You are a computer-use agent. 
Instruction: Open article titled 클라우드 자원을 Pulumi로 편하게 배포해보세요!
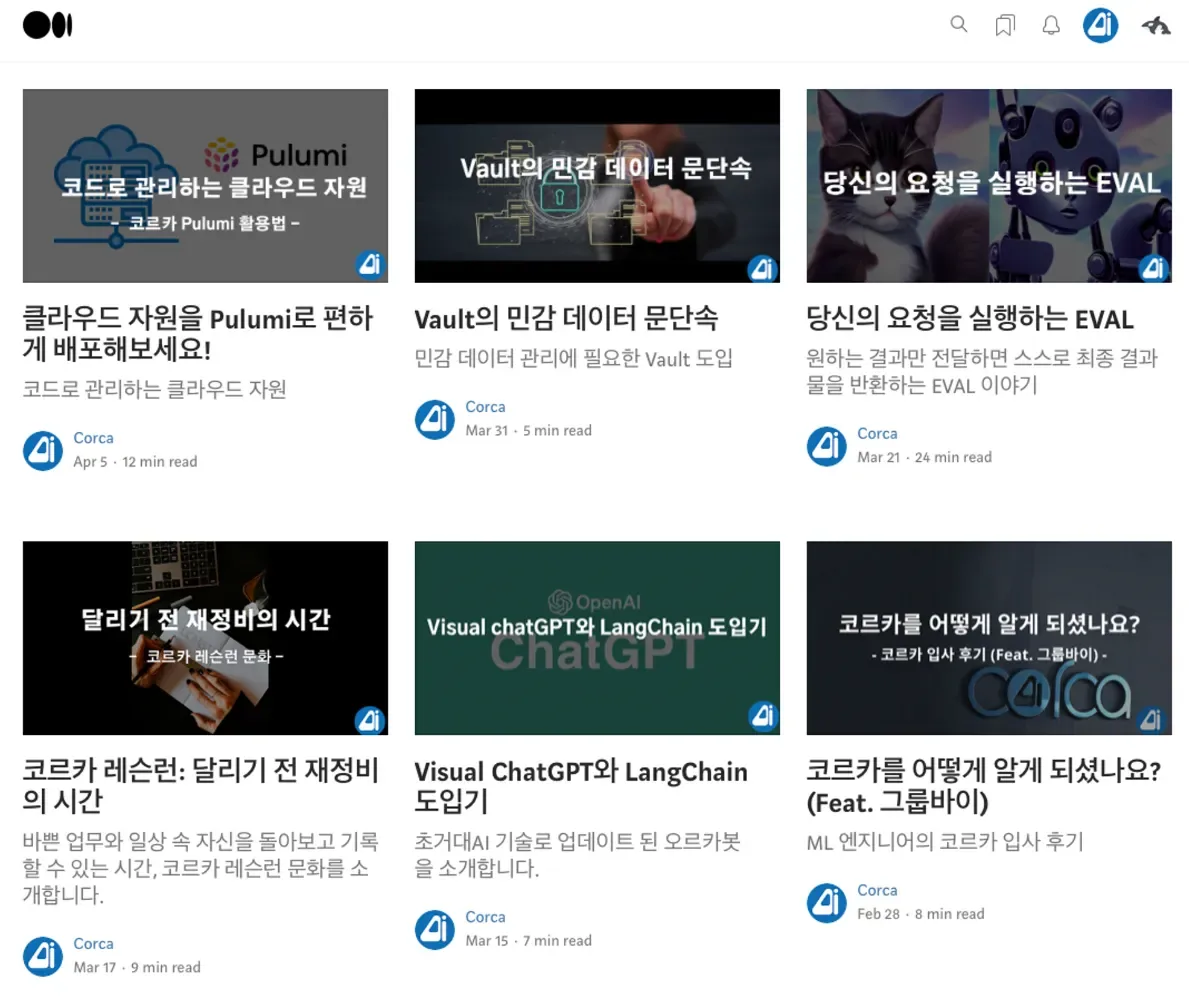tap(198, 334)
